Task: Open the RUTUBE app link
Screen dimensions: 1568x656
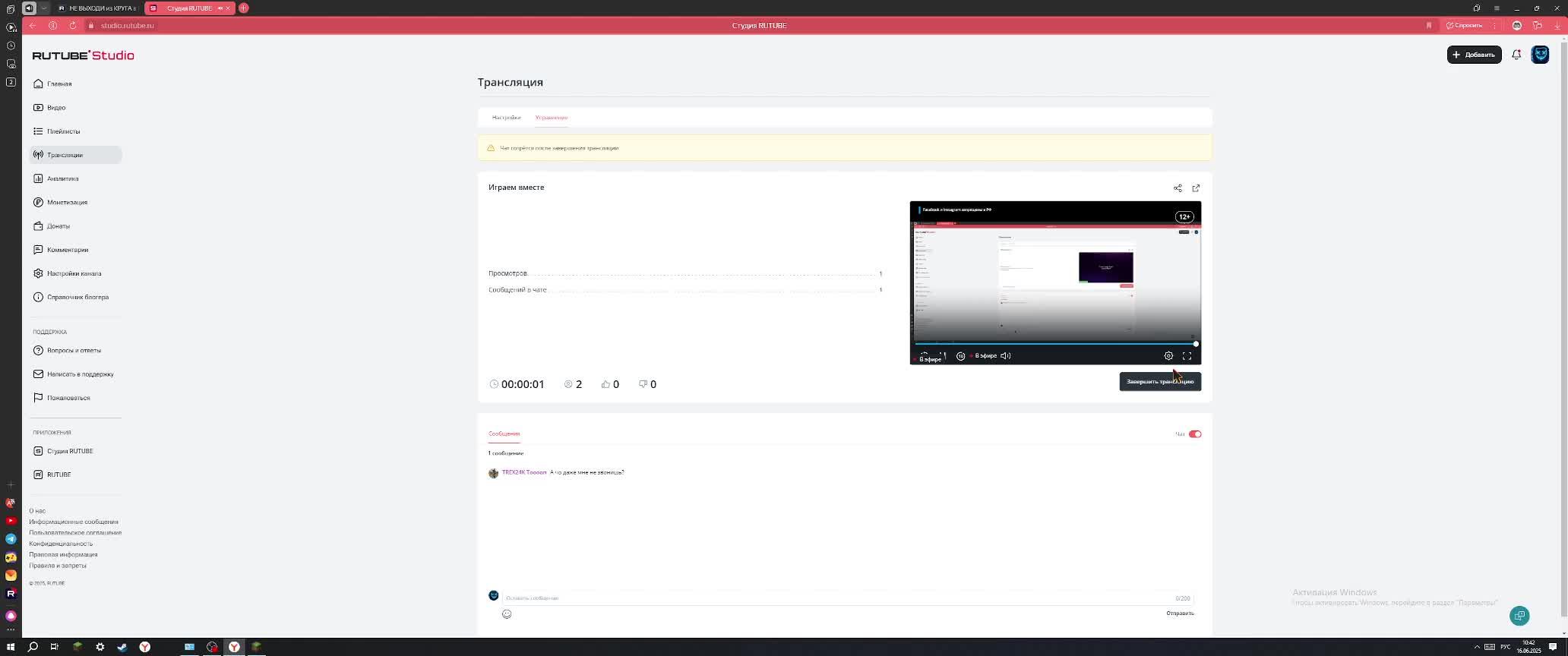Action: [x=75, y=475]
